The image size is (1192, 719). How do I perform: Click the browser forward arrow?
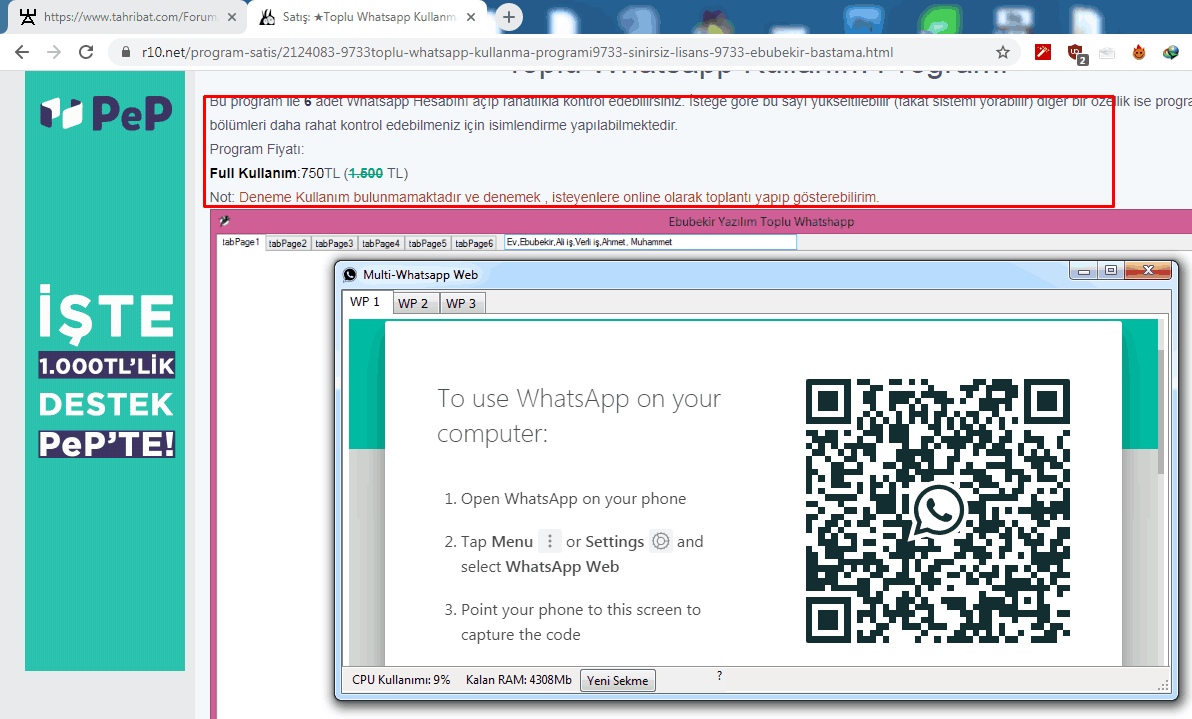tap(54, 52)
